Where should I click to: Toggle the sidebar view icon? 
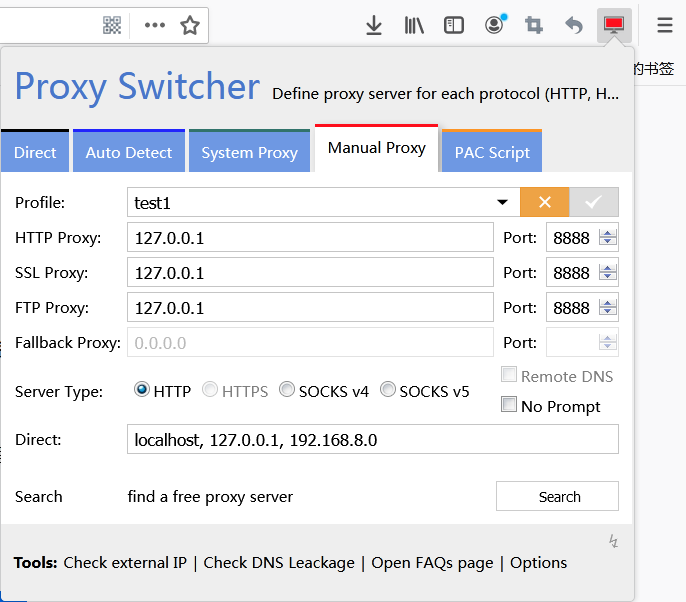(454, 25)
